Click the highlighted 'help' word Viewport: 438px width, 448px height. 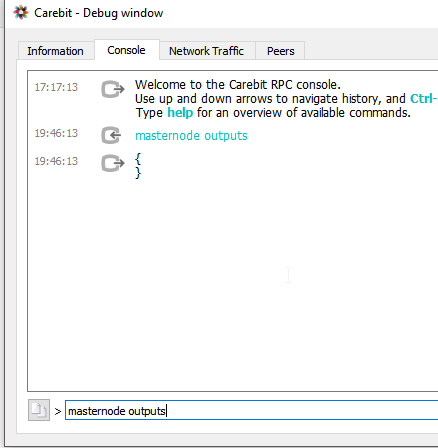180,113
